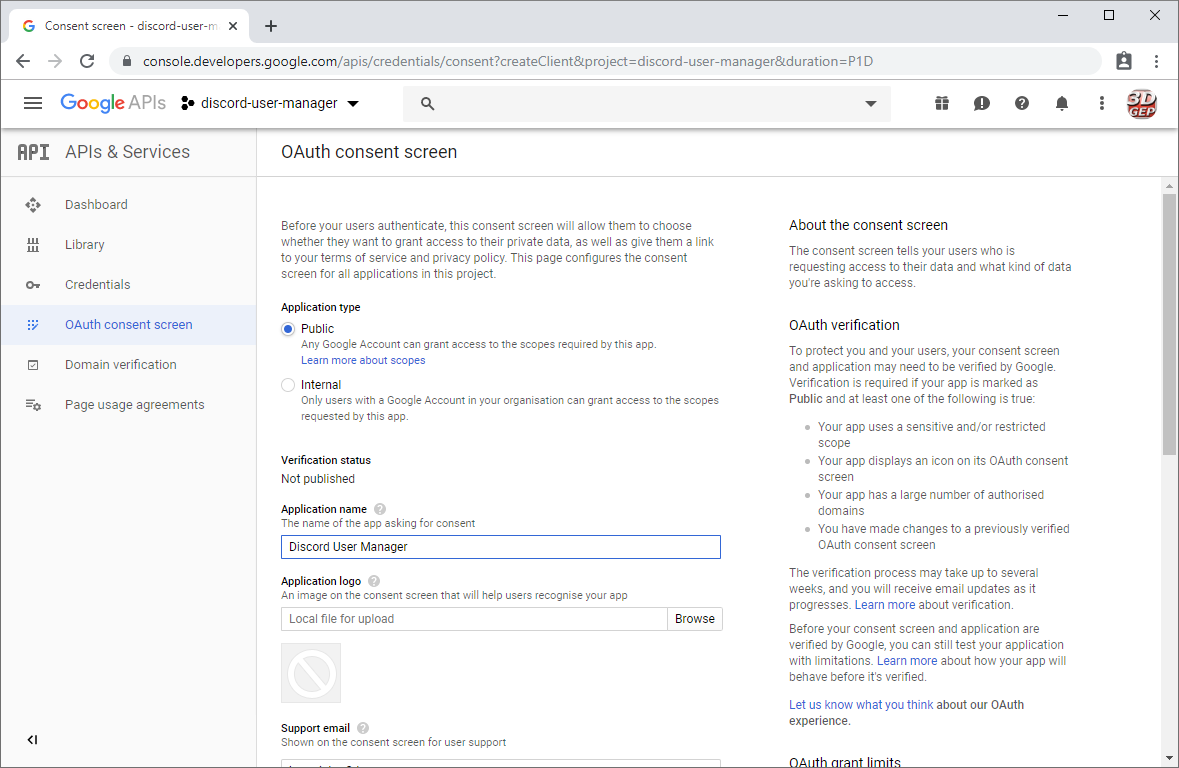Open Let us know what you think link
The height and width of the screenshot is (768, 1179).
[861, 705]
